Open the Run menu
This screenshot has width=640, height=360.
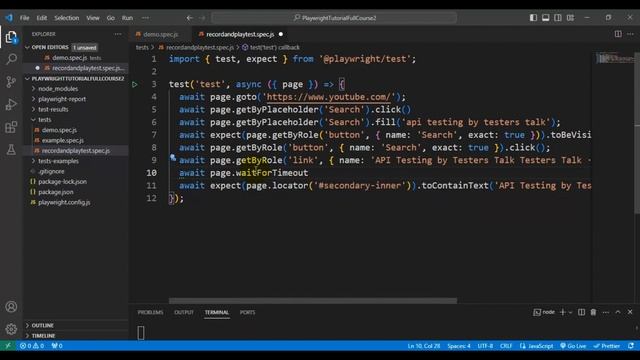coord(127,18)
